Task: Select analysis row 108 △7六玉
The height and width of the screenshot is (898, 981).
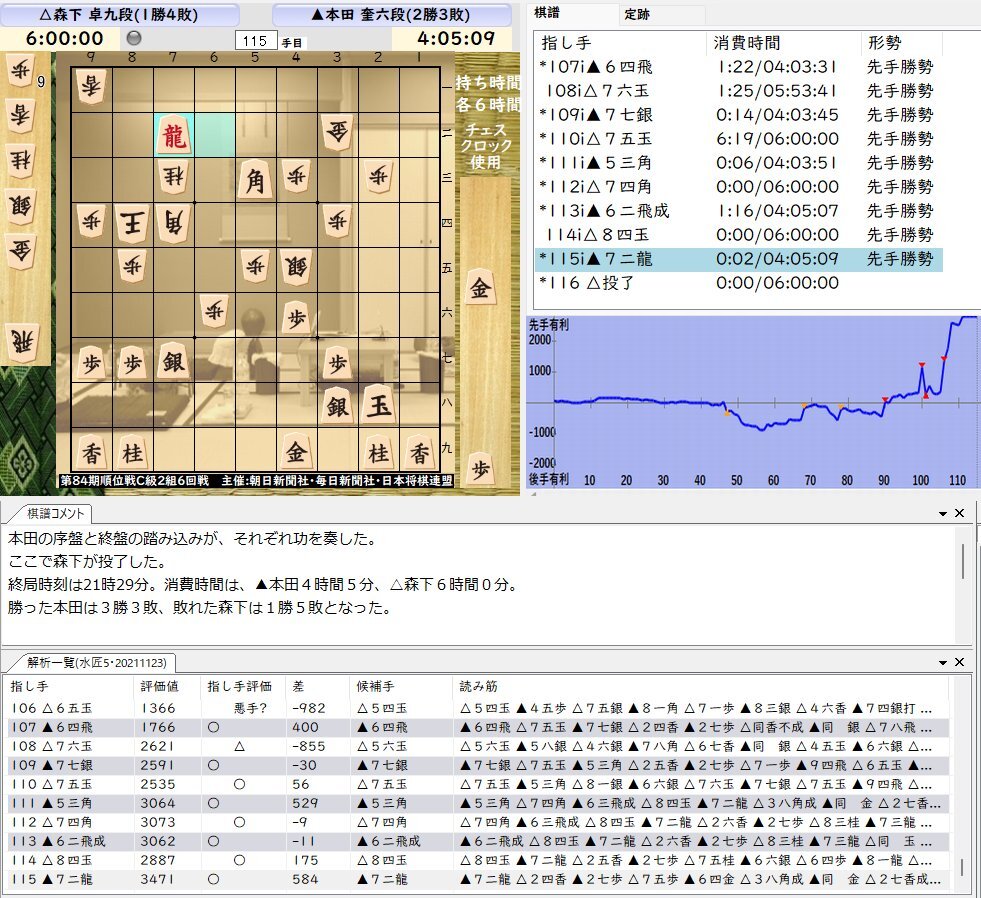Action: 479,747
